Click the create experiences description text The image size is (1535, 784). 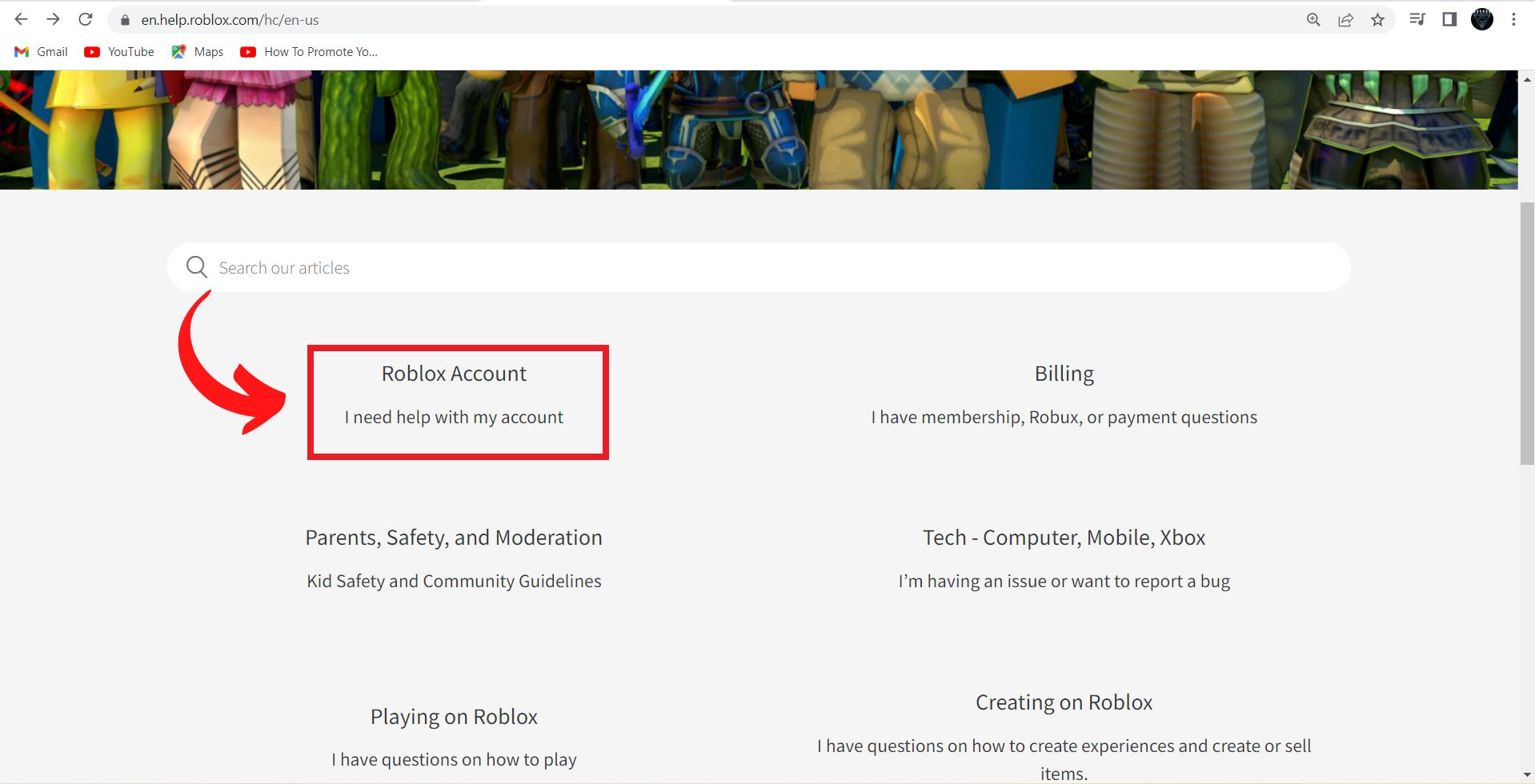[1064, 759]
